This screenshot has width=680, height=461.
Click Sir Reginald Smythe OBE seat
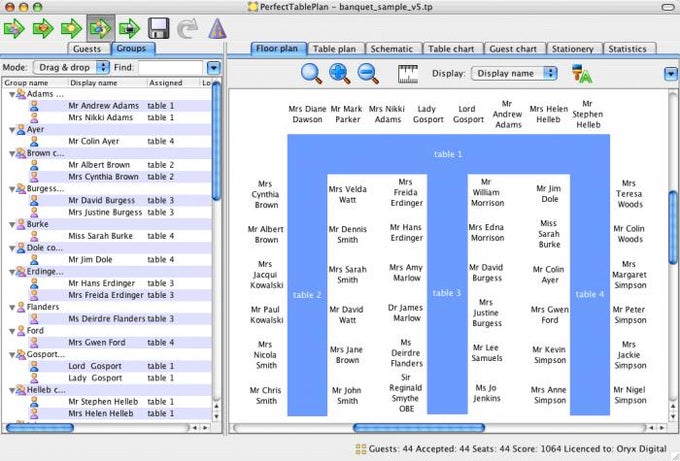pyautogui.click(x=405, y=393)
